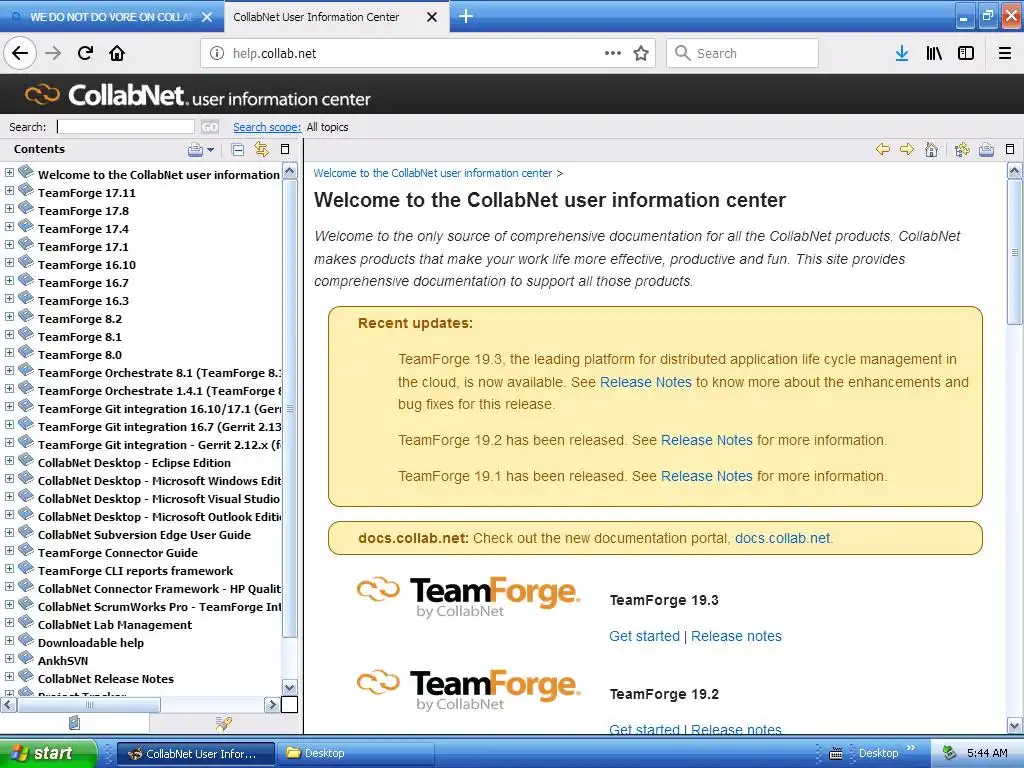
Task: Click CollabNet User Infor... taskbar button
Action: click(196, 754)
